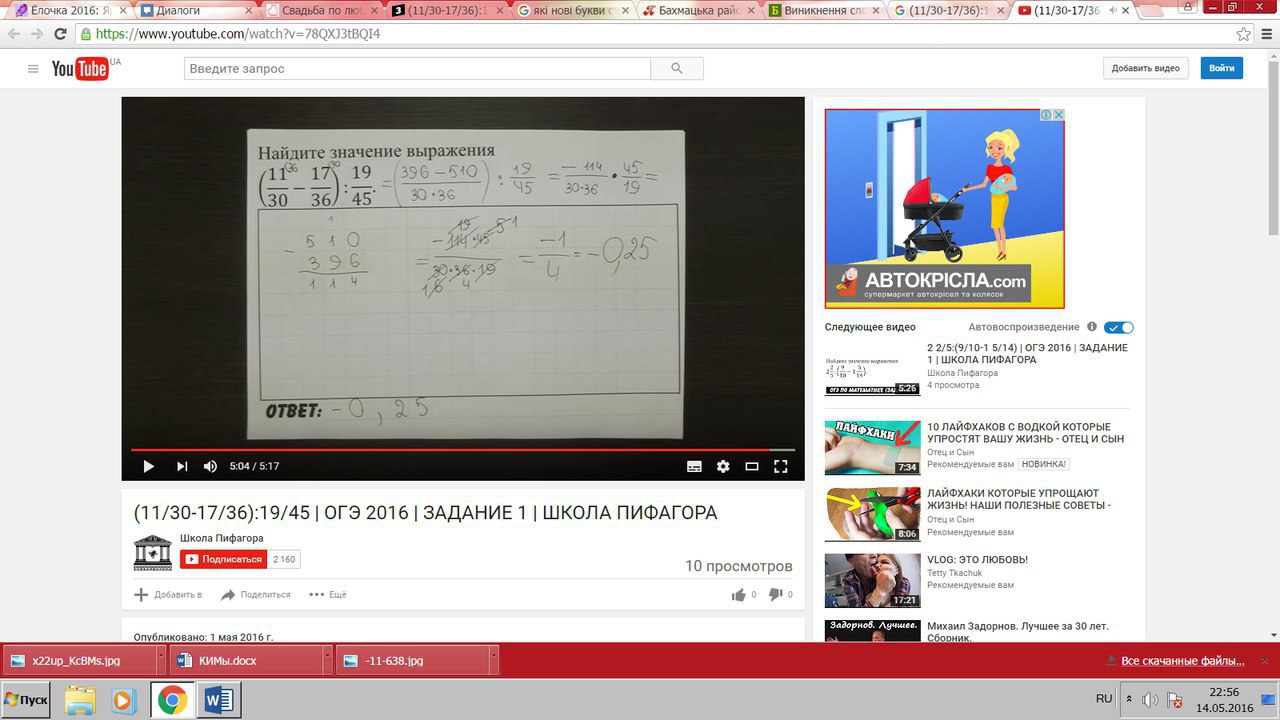
Task: Like the video with thumbs up
Action: coord(739,594)
